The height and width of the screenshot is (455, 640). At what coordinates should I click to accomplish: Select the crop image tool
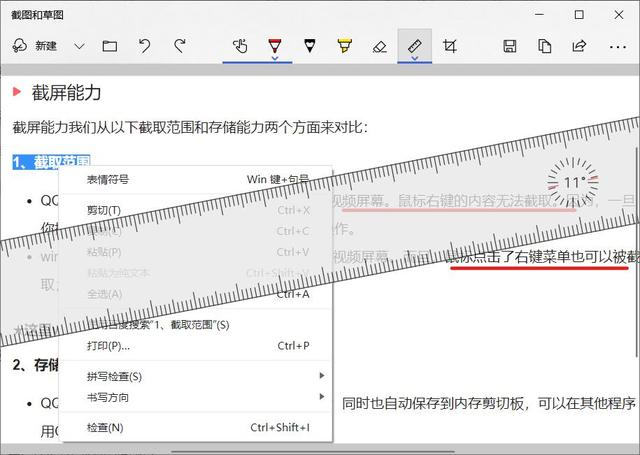[x=449, y=46]
